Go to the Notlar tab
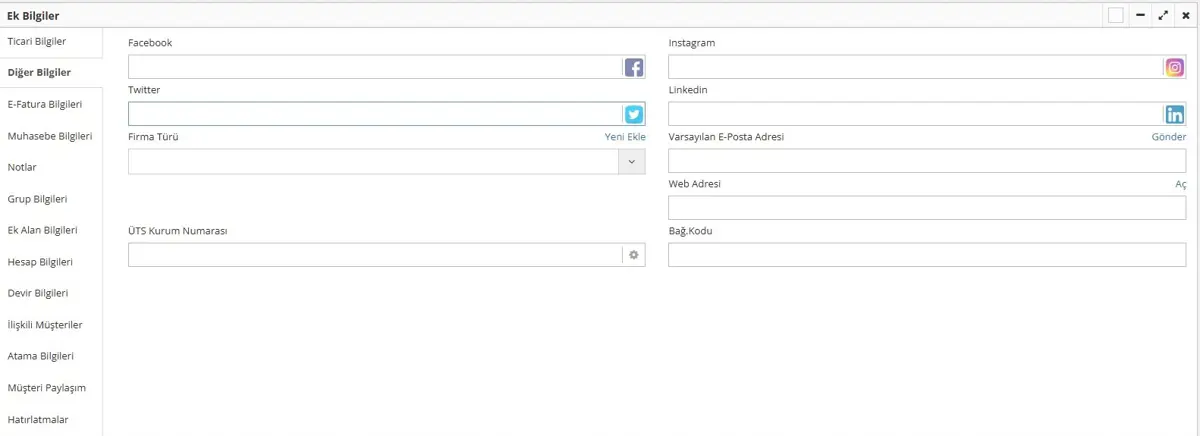Screen dimensions: 1200x436 point(22,167)
